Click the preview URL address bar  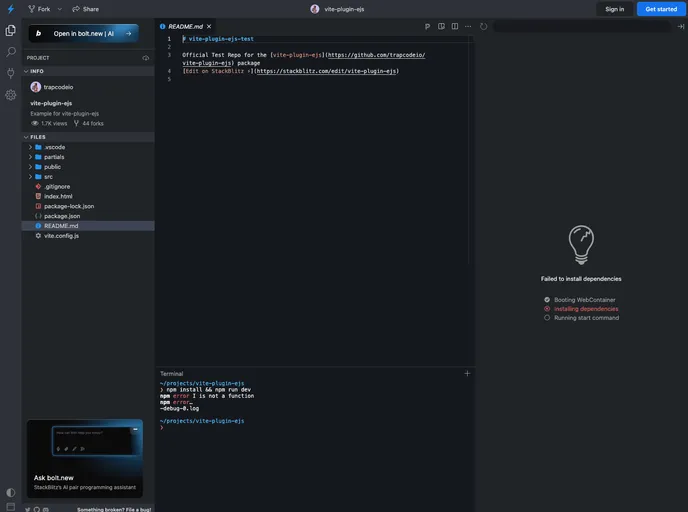pos(582,26)
